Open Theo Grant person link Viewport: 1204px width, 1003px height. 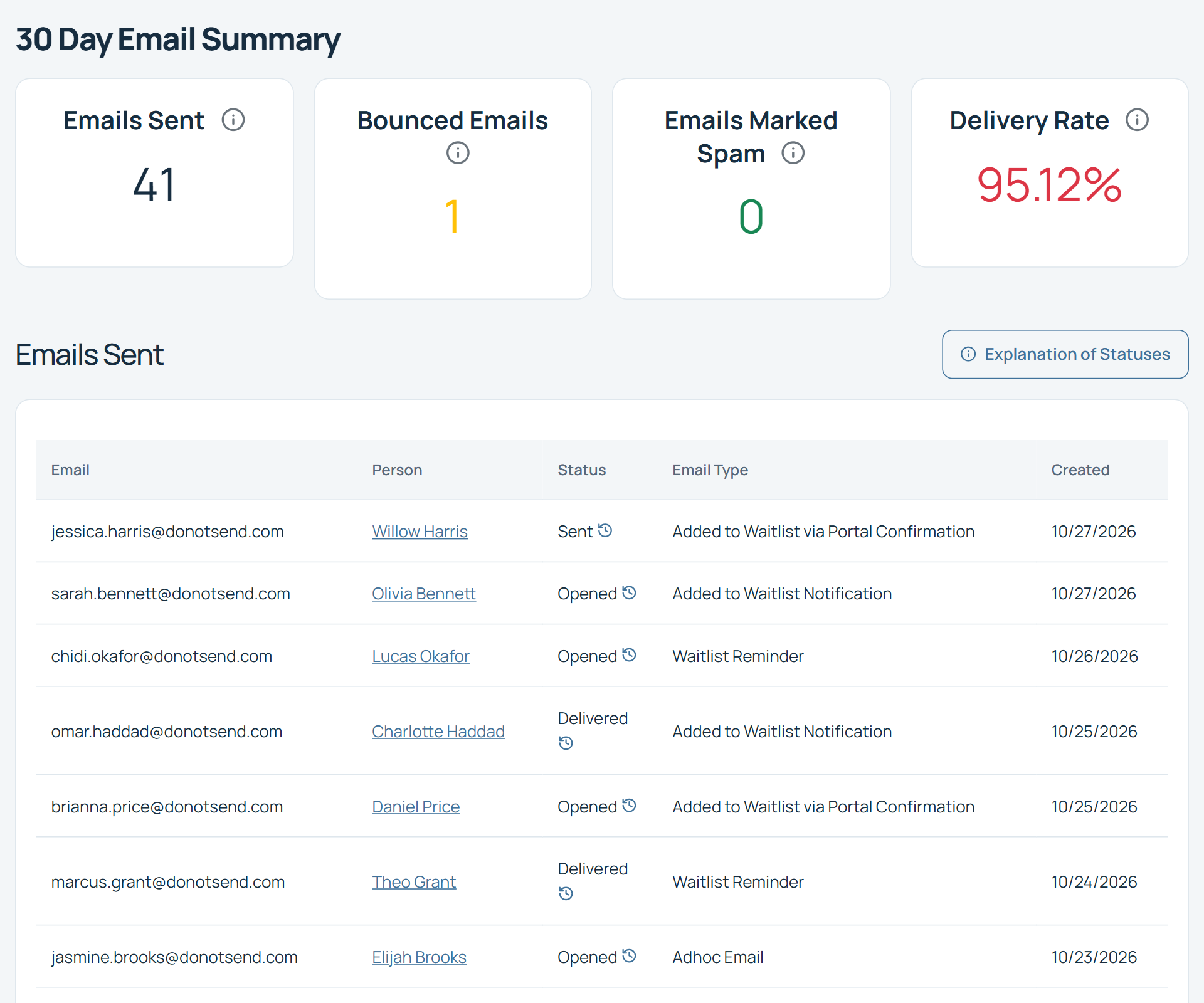click(x=414, y=882)
